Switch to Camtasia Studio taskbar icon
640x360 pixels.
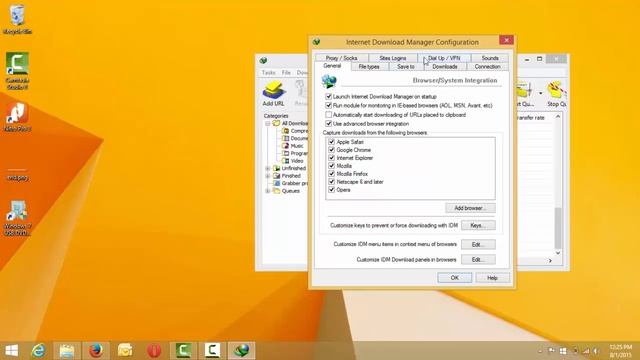point(183,350)
